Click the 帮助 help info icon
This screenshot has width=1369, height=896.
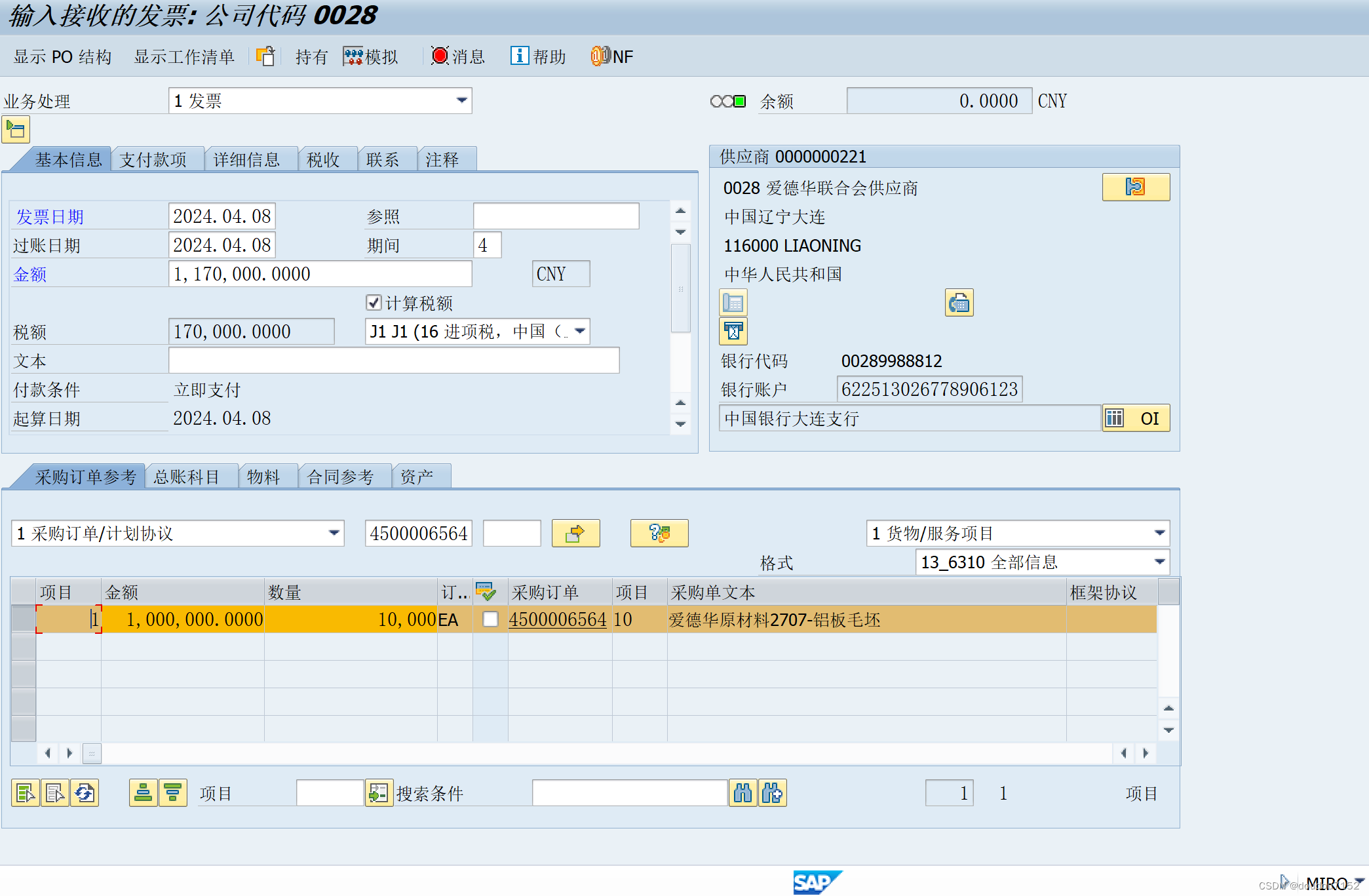pos(519,56)
